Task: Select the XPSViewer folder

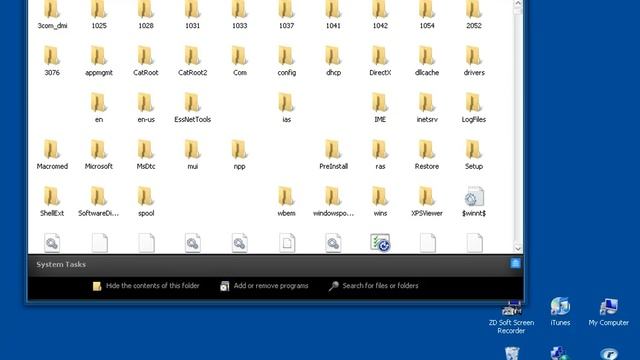Action: tap(427, 202)
